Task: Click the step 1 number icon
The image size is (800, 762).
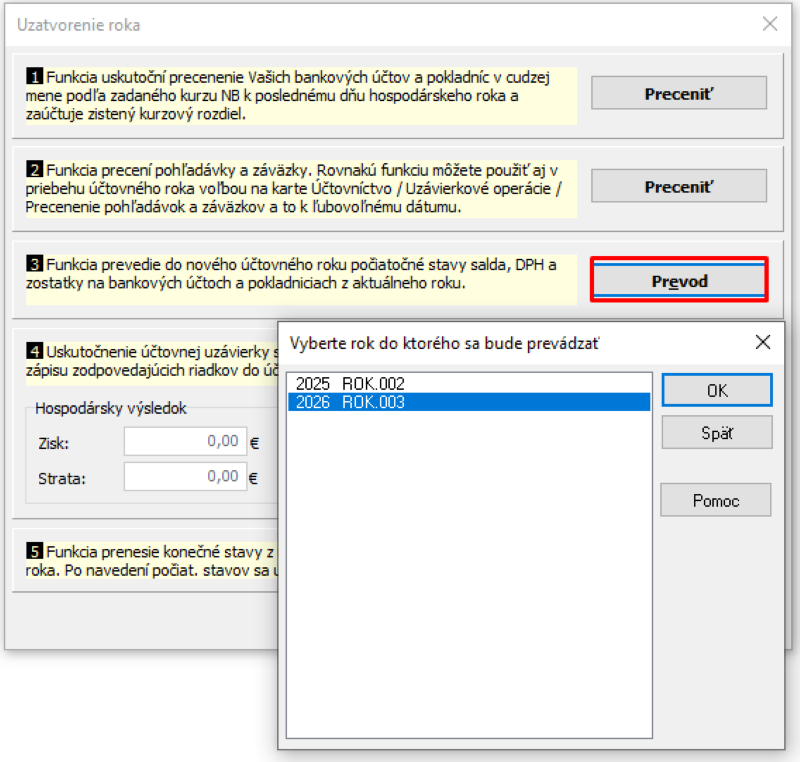Action: click(32, 76)
